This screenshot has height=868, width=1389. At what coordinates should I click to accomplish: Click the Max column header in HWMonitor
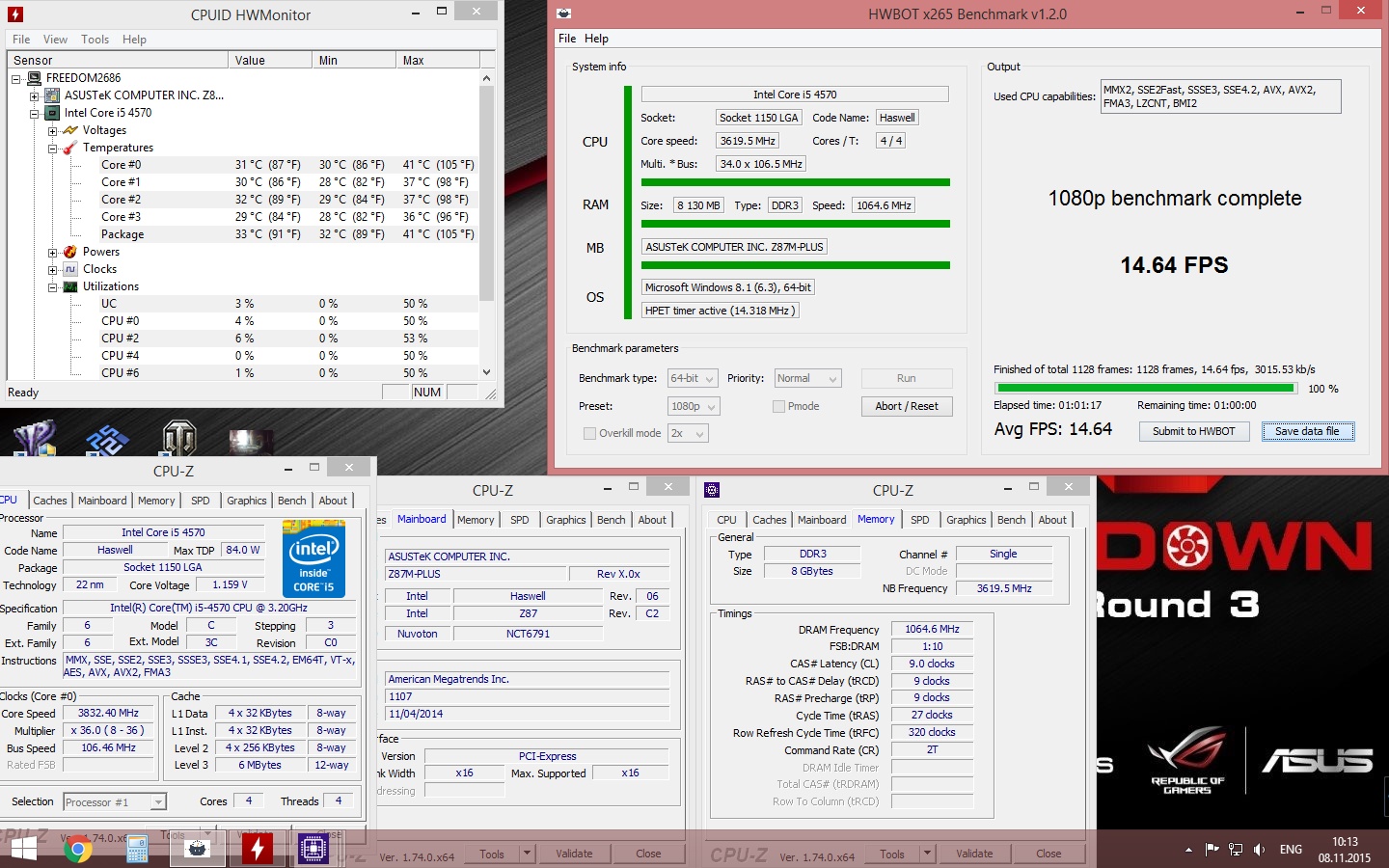437,60
